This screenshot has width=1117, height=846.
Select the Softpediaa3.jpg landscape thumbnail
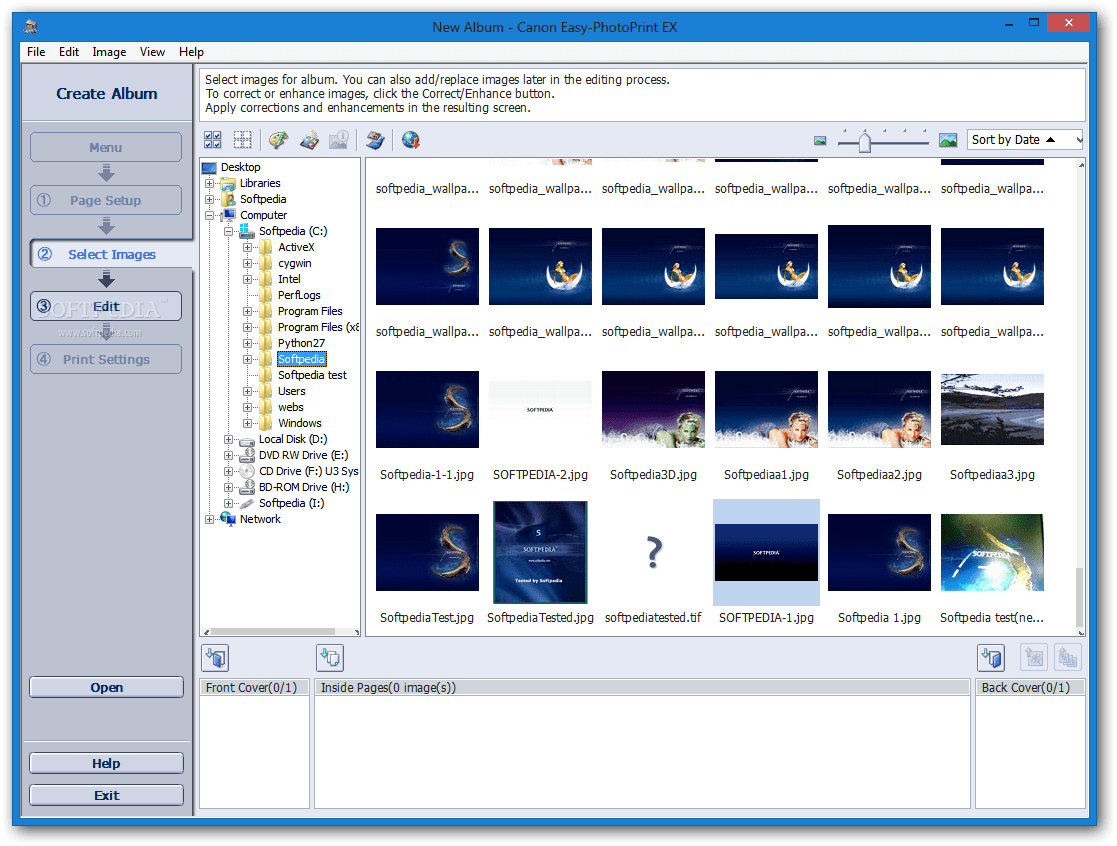pyautogui.click(x=992, y=409)
